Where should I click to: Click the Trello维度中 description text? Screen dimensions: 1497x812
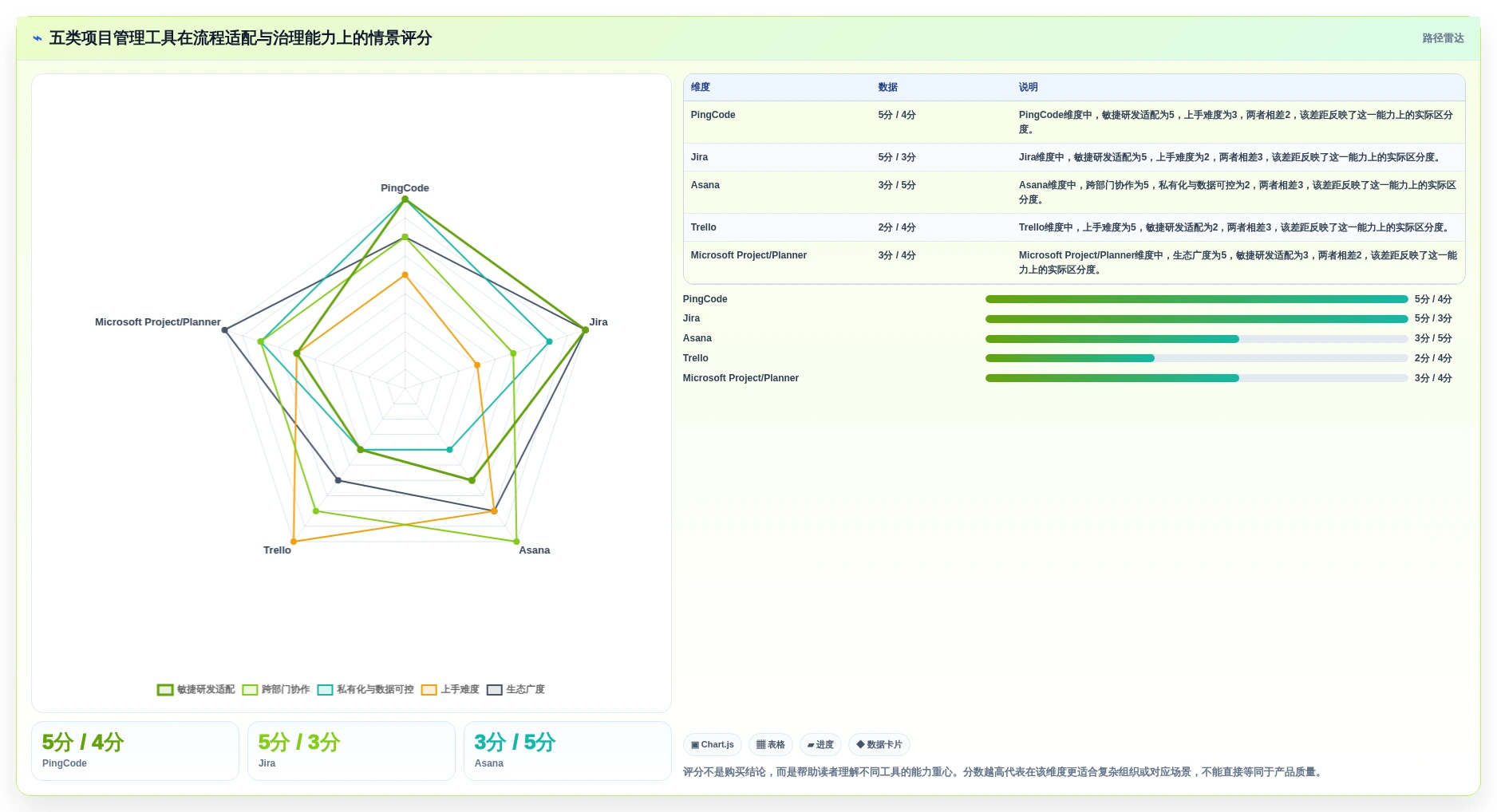pos(1236,227)
